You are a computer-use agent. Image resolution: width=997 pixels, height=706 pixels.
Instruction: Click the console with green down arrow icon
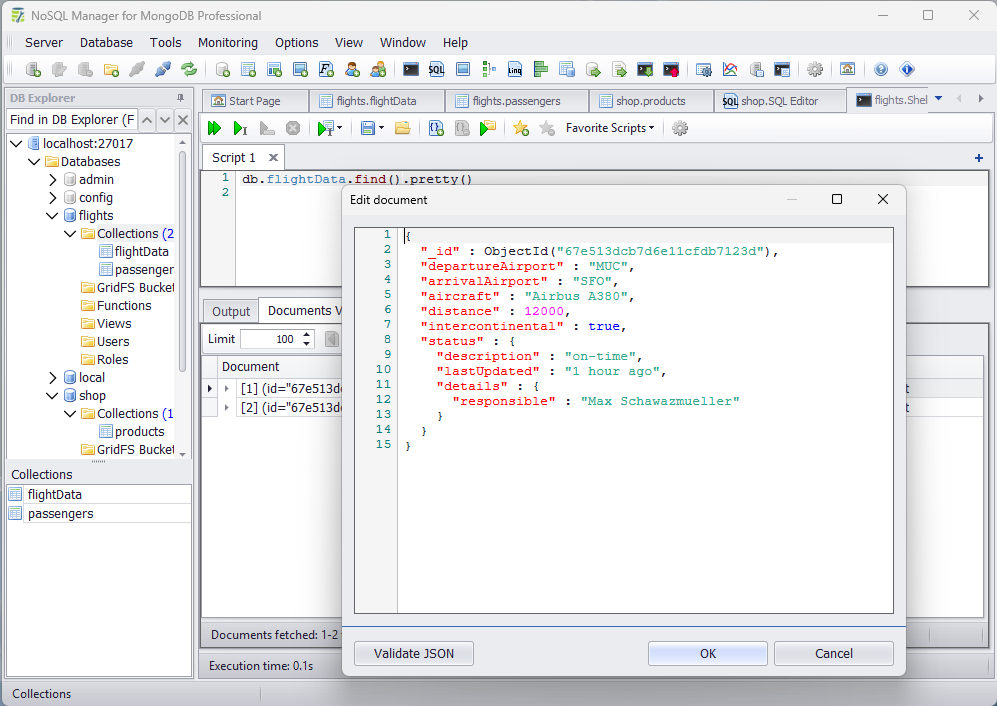(645, 69)
